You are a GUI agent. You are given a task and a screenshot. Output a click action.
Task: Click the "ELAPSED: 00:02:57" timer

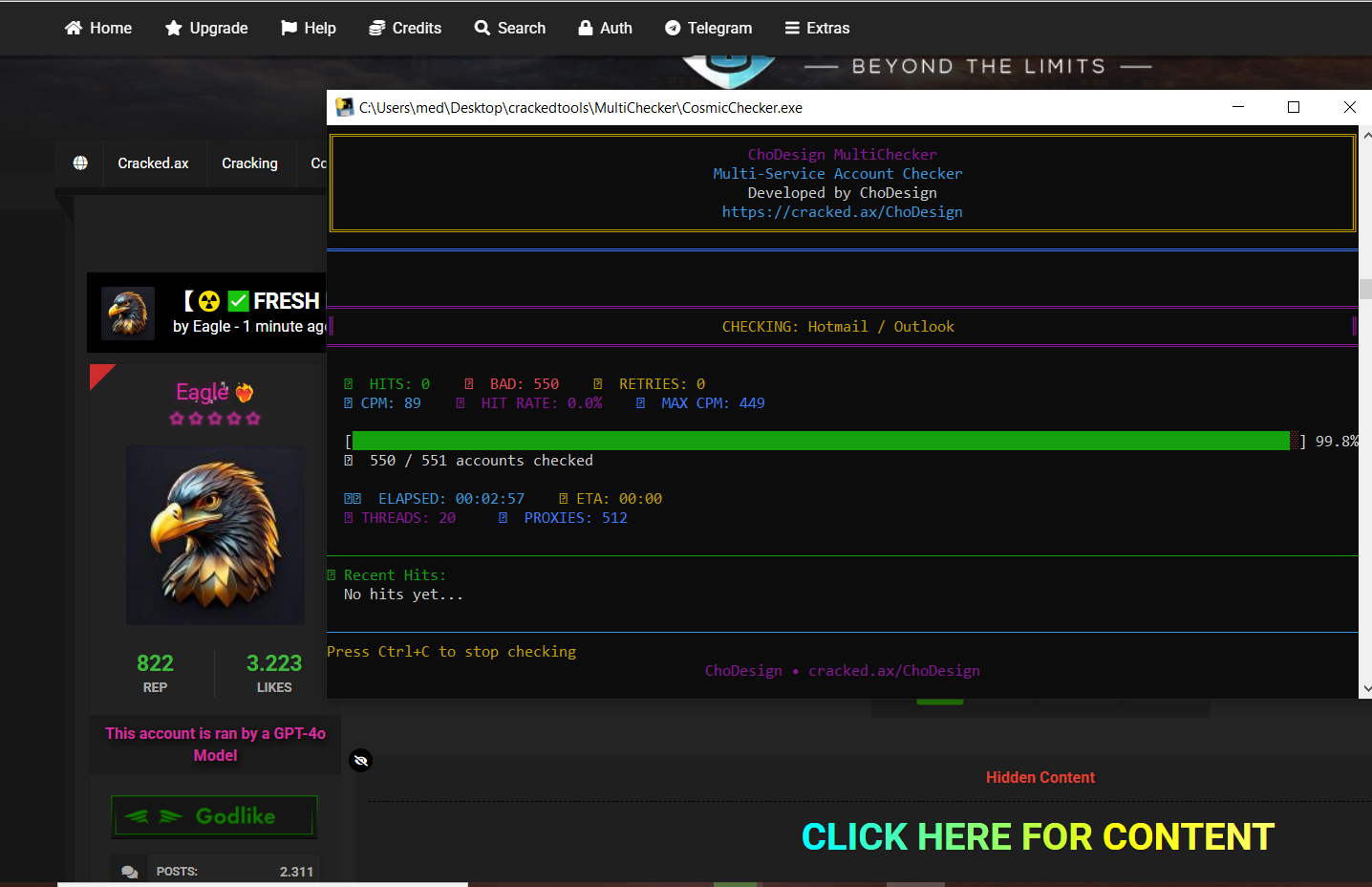(x=452, y=499)
